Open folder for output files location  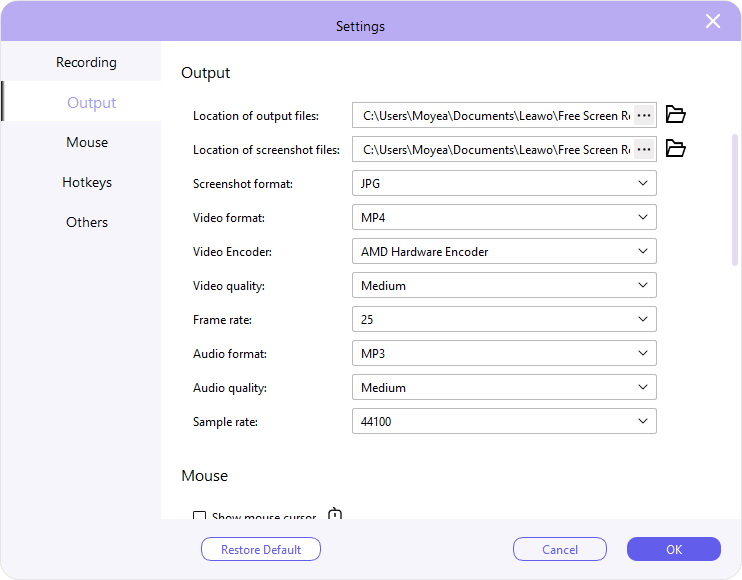[x=676, y=115]
